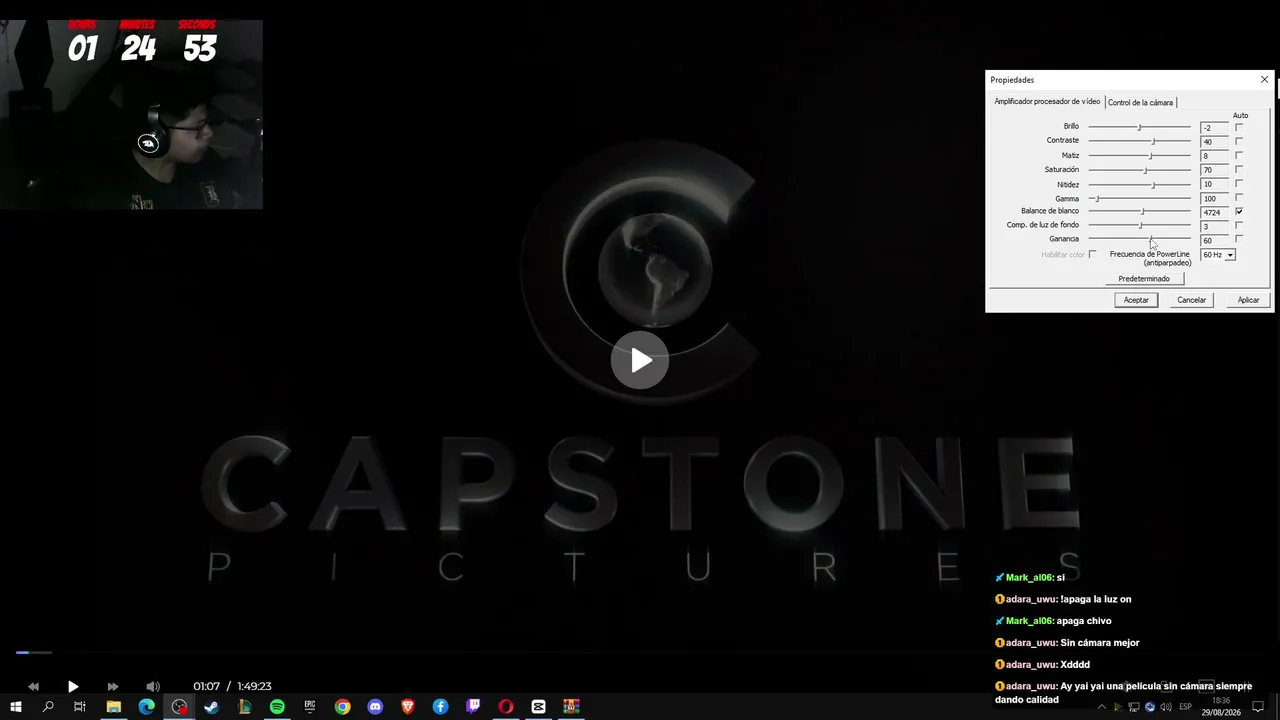Enable Auto for Nitidez
This screenshot has width=1280, height=720.
tap(1239, 184)
